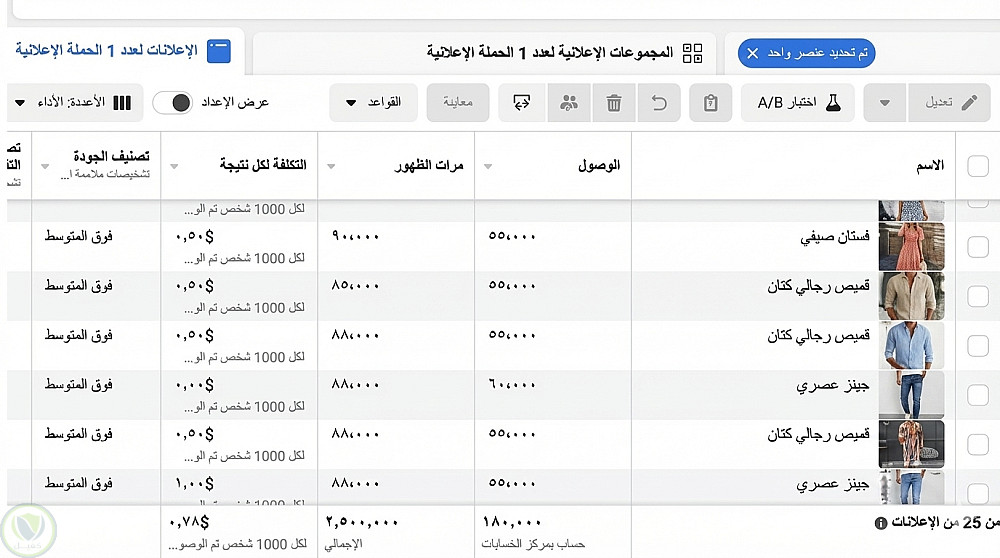1000x558 pixels.
Task: Click the معاينة preview button
Action: 458,102
